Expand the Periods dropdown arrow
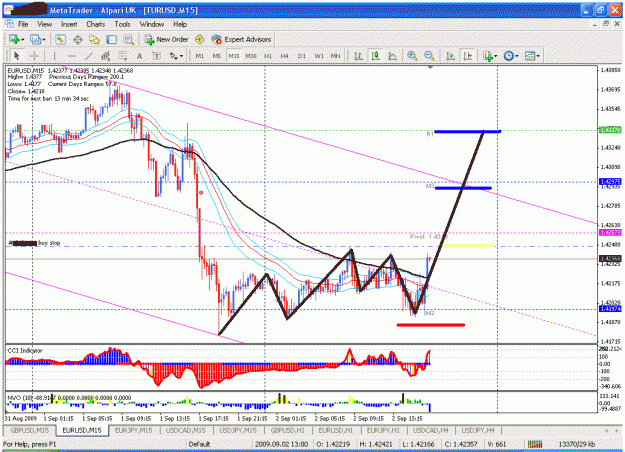This screenshot has width=625, height=452. 517,56
